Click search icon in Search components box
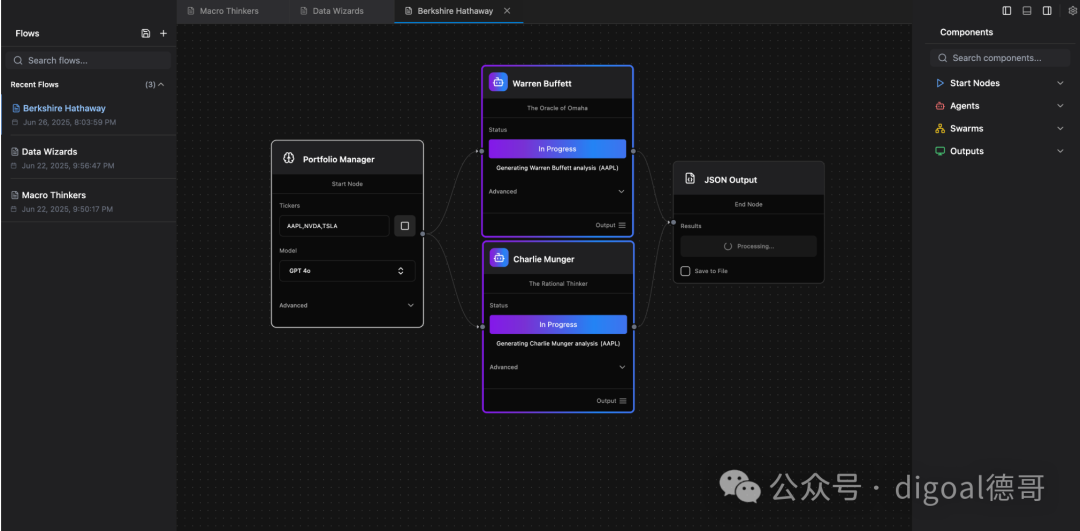Image resolution: width=1080 pixels, height=531 pixels. (x=942, y=58)
